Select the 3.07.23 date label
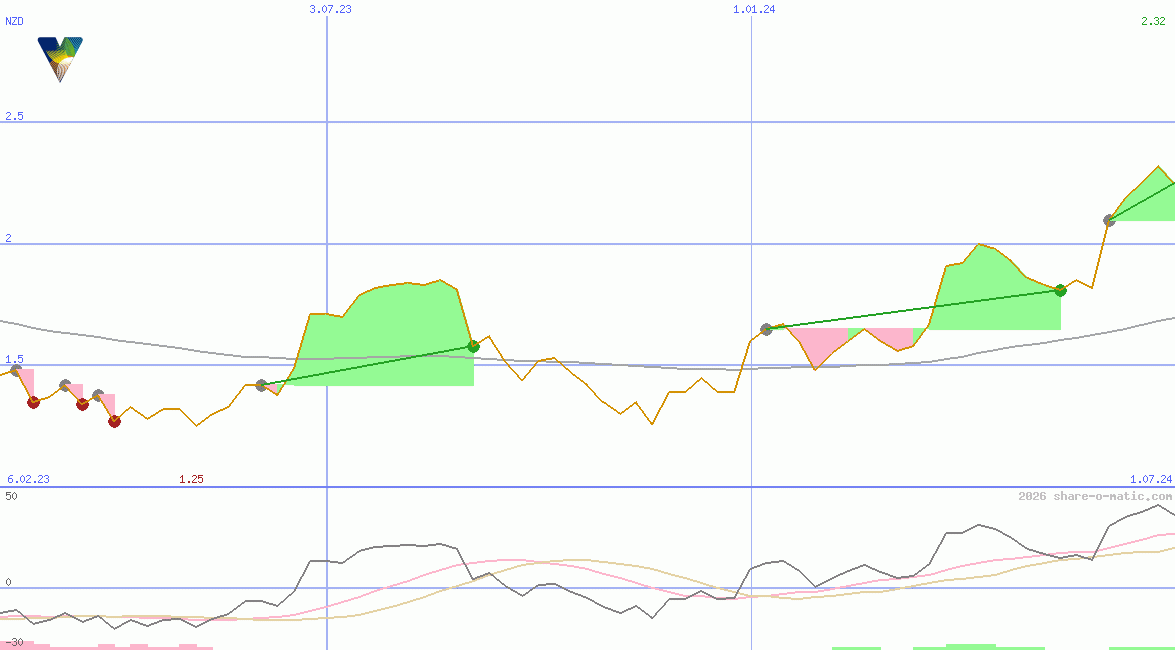Screen dimensions: 1175x650 tap(330, 10)
